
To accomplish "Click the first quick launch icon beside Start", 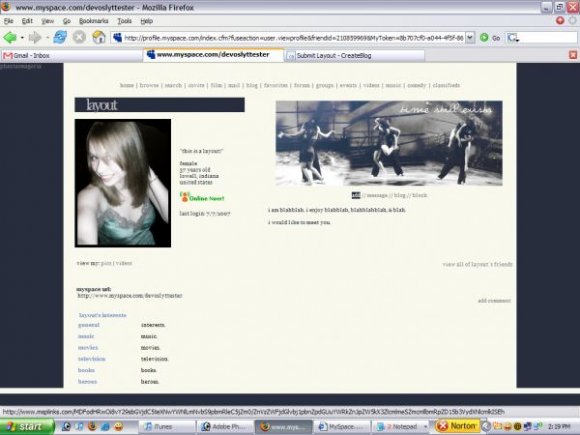I will pyautogui.click(x=66, y=426).
